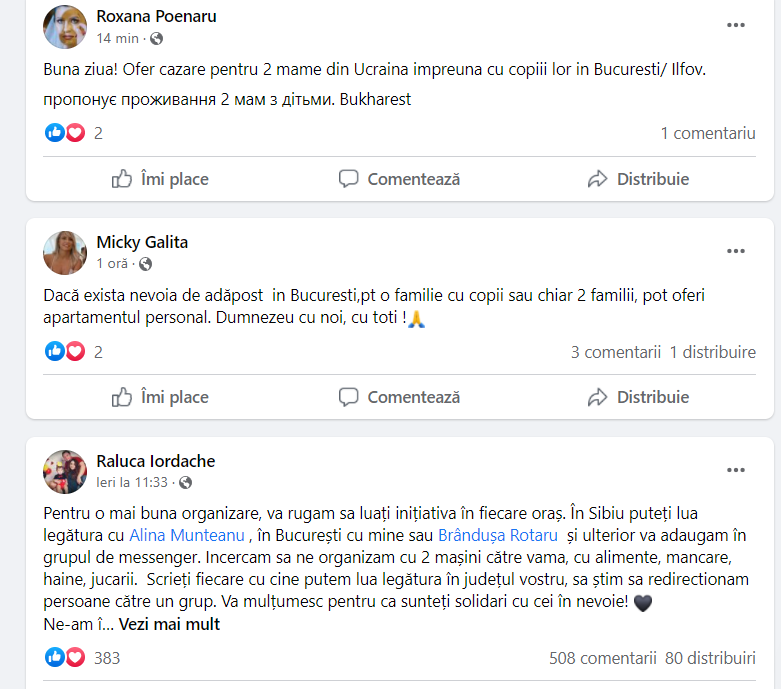Expand Raluca's post with Vezi mai mult
The height and width of the screenshot is (689, 781).
(x=169, y=624)
